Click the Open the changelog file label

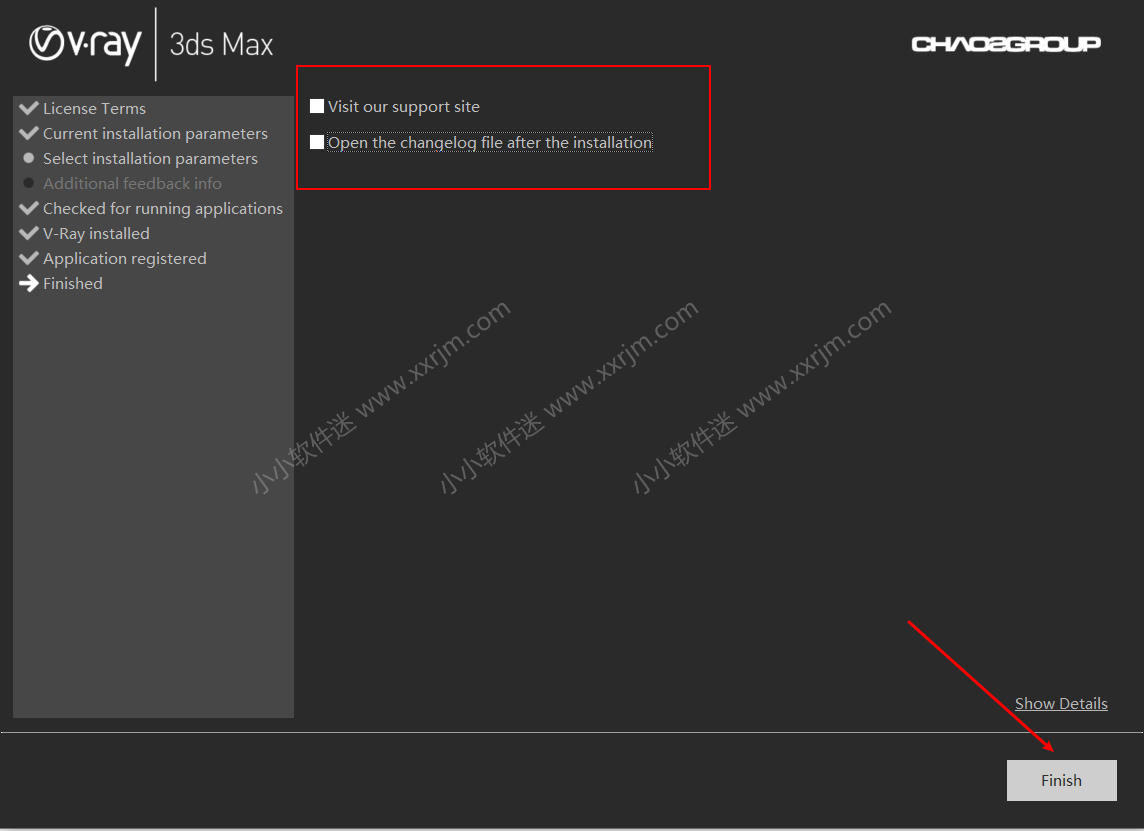(x=490, y=142)
